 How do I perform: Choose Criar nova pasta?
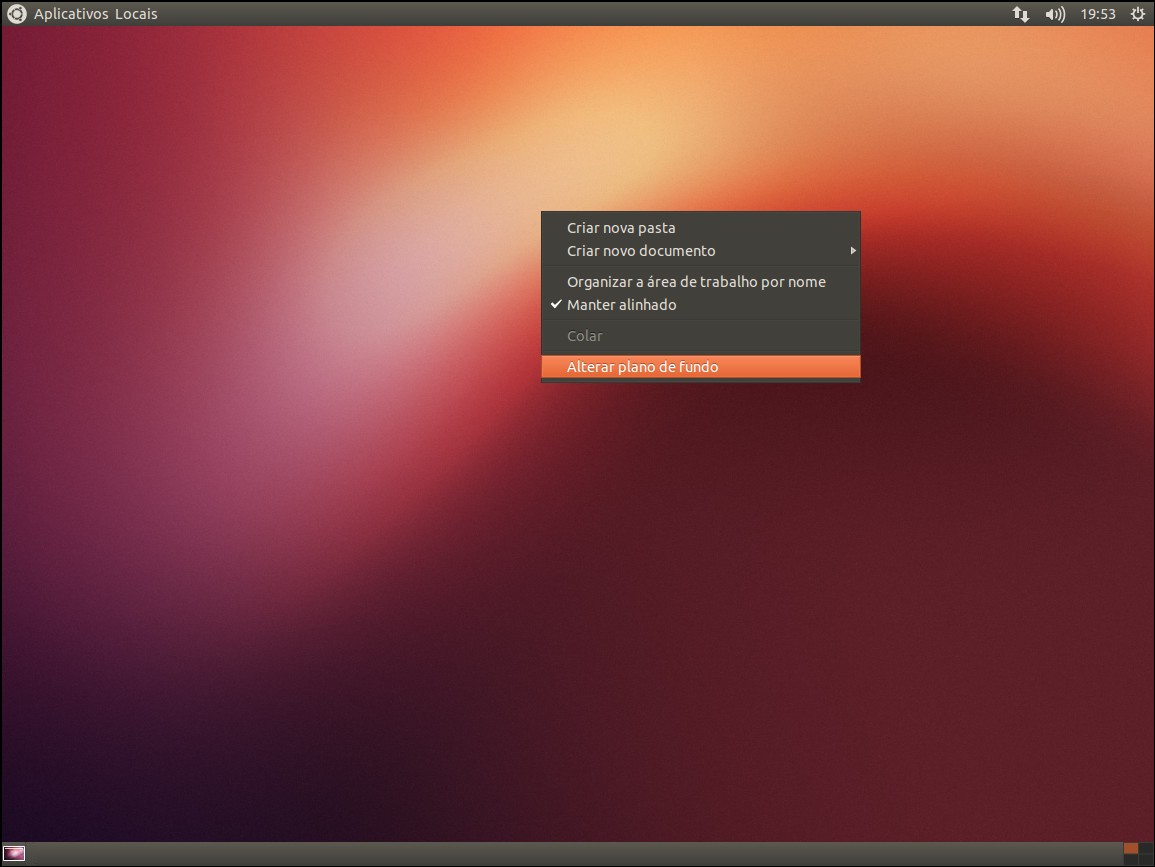[x=621, y=228]
